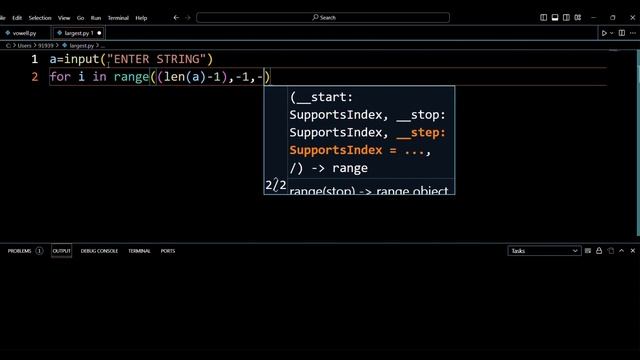The width and height of the screenshot is (640, 360).
Task: Click the unsaved dot on largest.py tab
Action: click(x=99, y=33)
